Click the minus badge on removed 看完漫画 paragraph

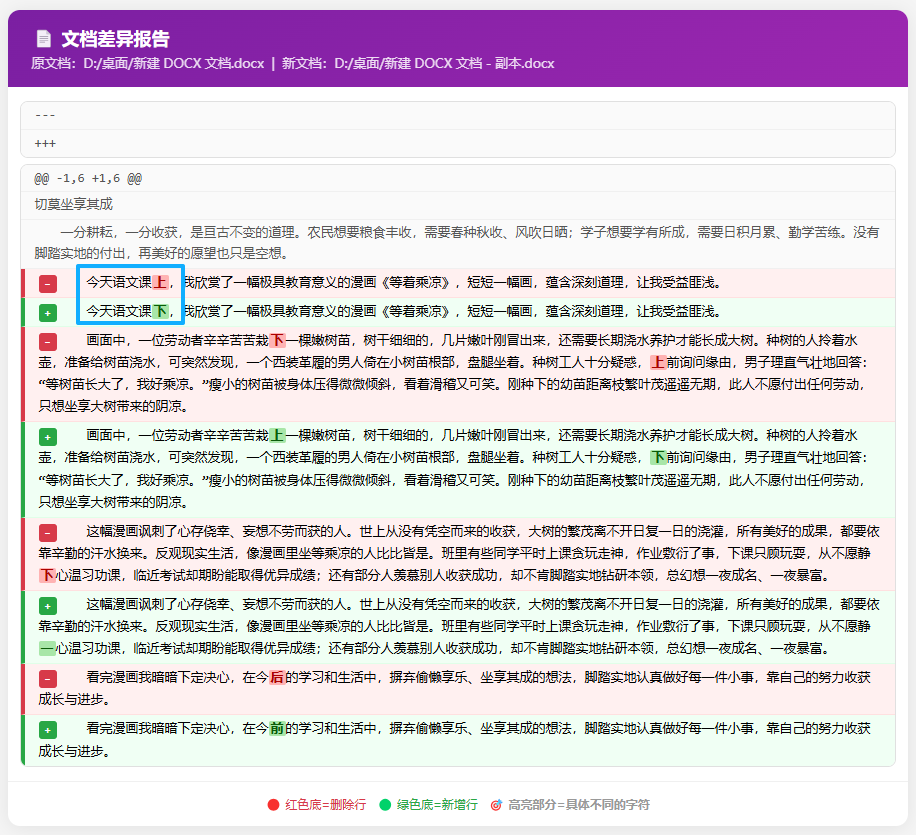[48, 678]
